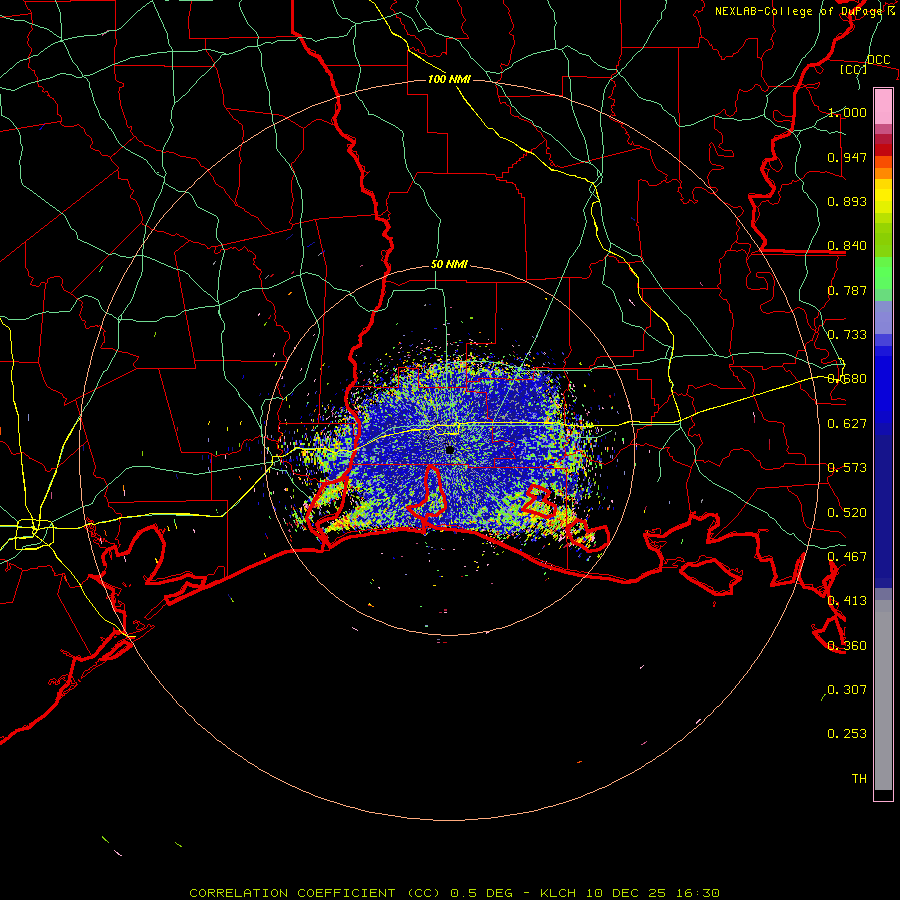Viewport: 900px width, 900px height.
Task: Click the 100 NMI range ring label
Action: click(x=449, y=79)
